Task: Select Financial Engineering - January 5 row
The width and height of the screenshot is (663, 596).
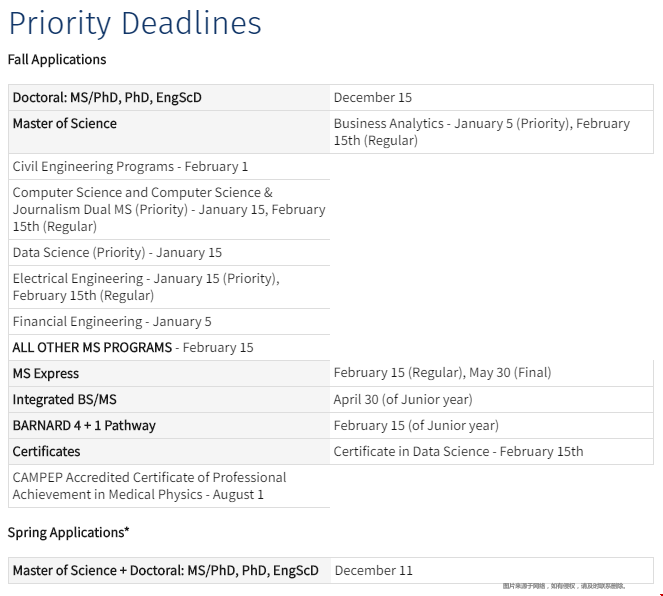Action: (169, 322)
